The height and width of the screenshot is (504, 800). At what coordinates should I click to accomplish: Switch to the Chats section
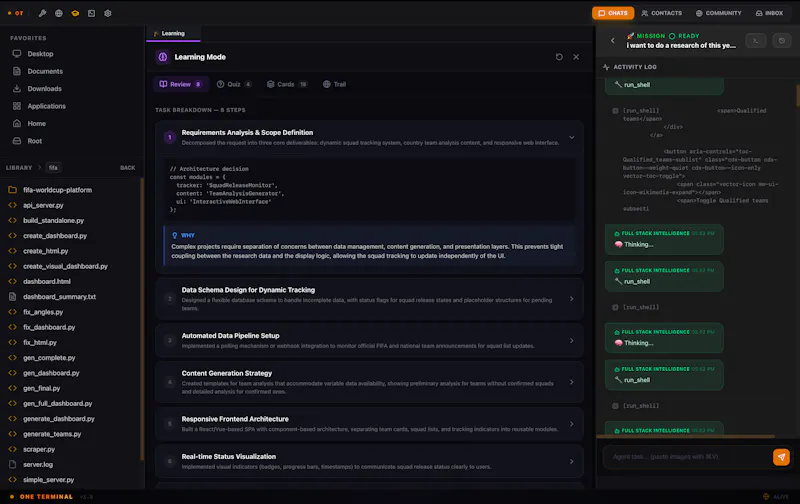(613, 13)
